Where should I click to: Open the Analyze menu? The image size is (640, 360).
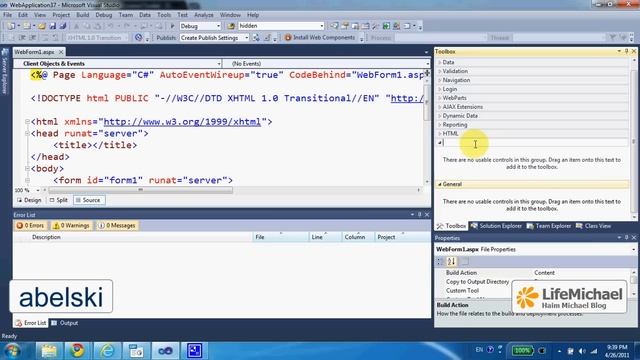204,15
